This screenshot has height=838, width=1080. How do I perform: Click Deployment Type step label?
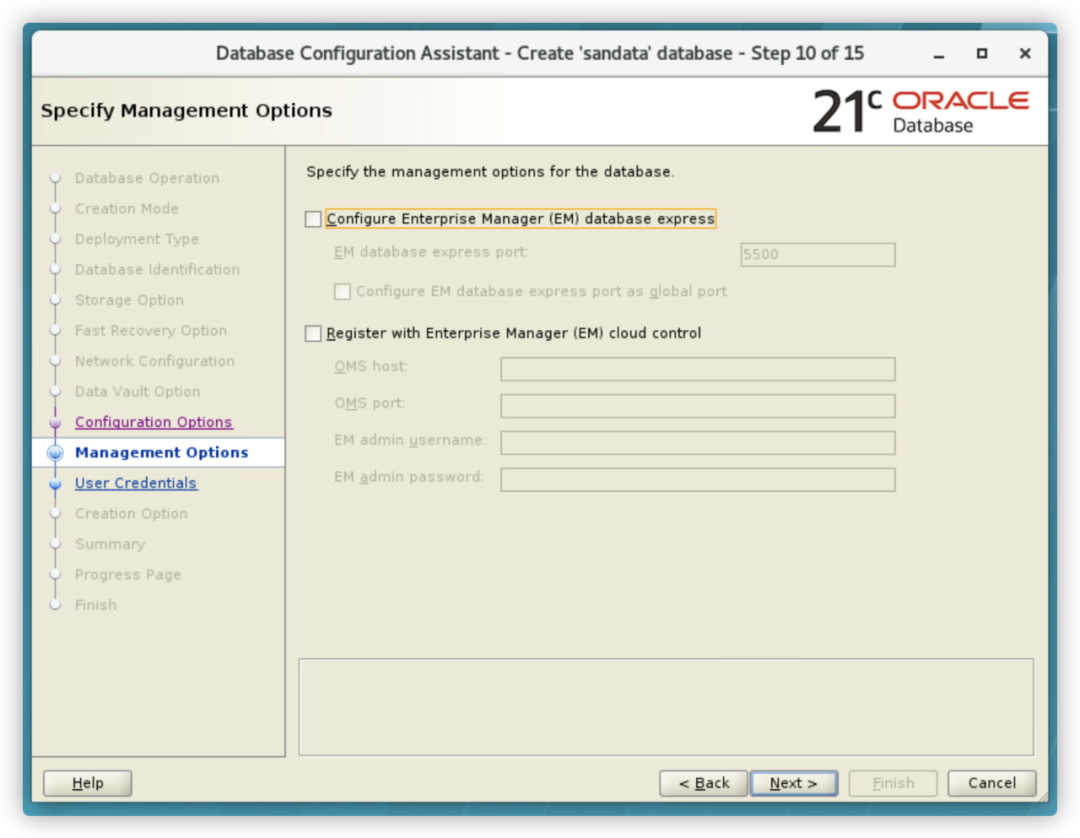click(137, 239)
